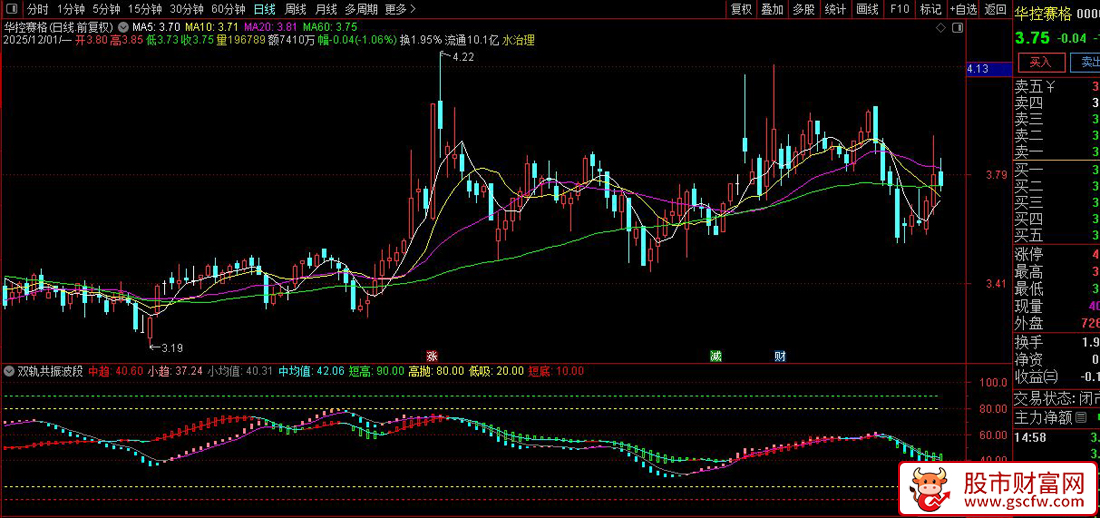Click the red 买入 buy button
Image resolution: width=1100 pixels, height=518 pixels.
point(1041,62)
